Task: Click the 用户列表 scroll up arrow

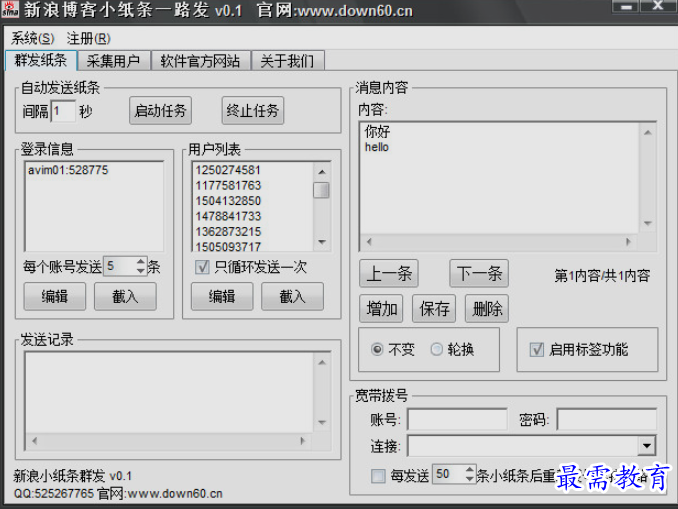Action: [322, 172]
